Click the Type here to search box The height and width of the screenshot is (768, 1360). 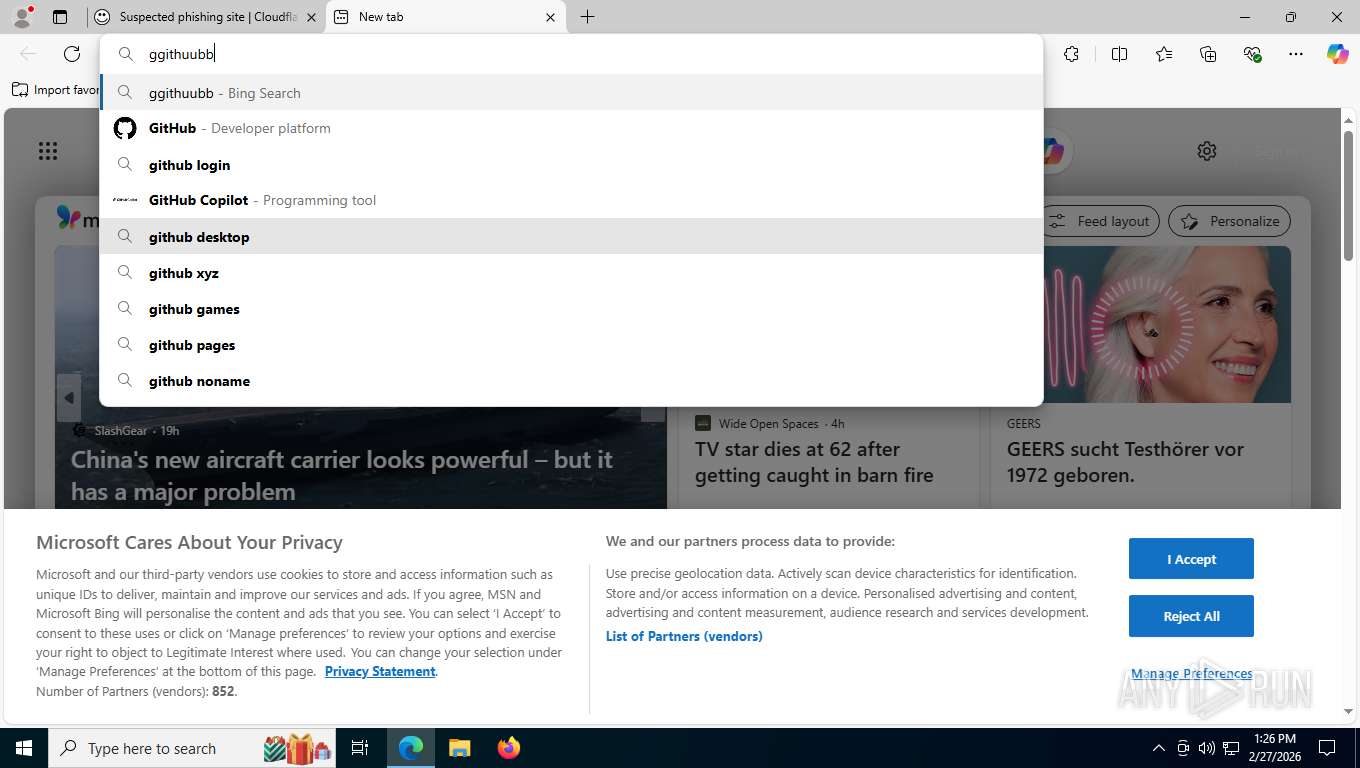click(x=192, y=748)
